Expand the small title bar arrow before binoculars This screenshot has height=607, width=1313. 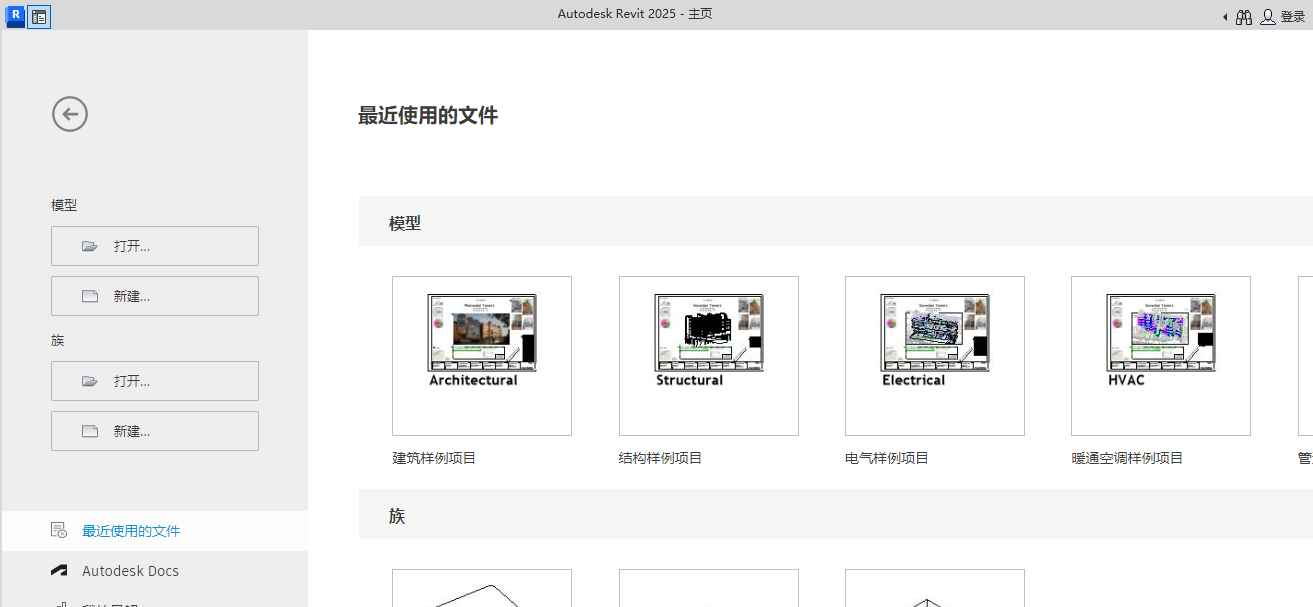1225,17
